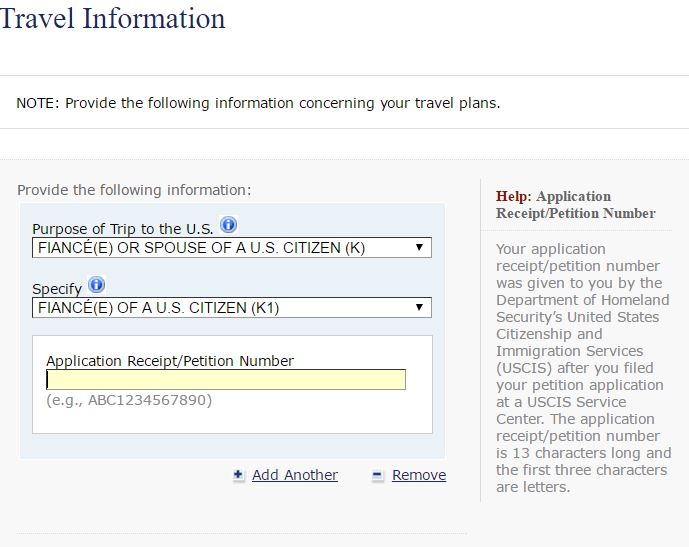Click the ABC1234567890 example hint text
The height and width of the screenshot is (547, 689).
[129, 400]
